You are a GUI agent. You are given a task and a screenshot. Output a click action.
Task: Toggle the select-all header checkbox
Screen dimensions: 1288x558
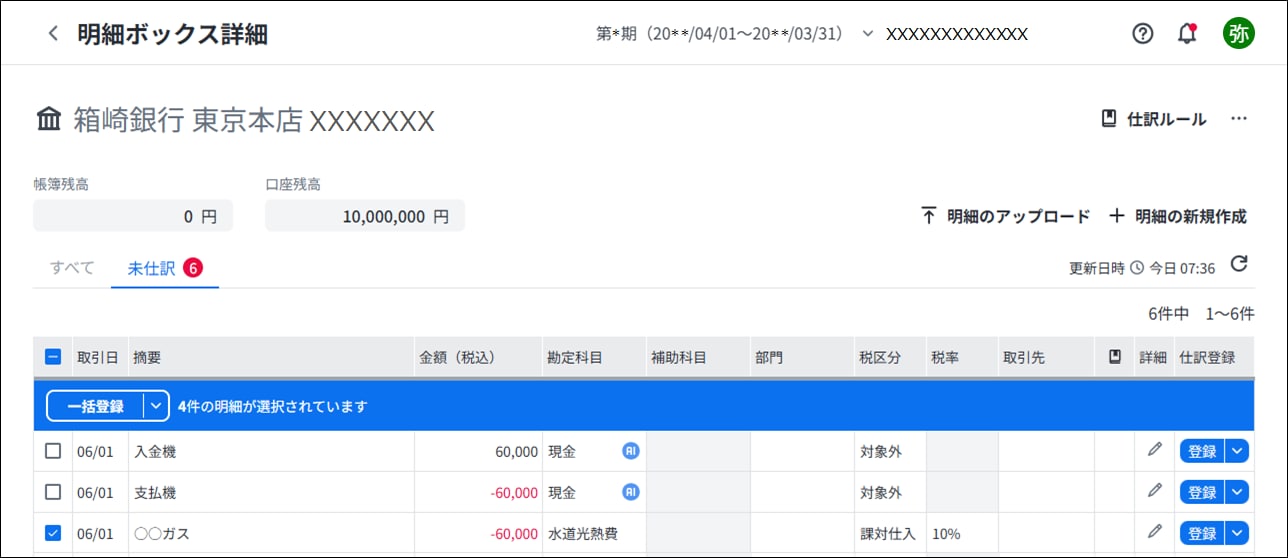pyautogui.click(x=53, y=357)
